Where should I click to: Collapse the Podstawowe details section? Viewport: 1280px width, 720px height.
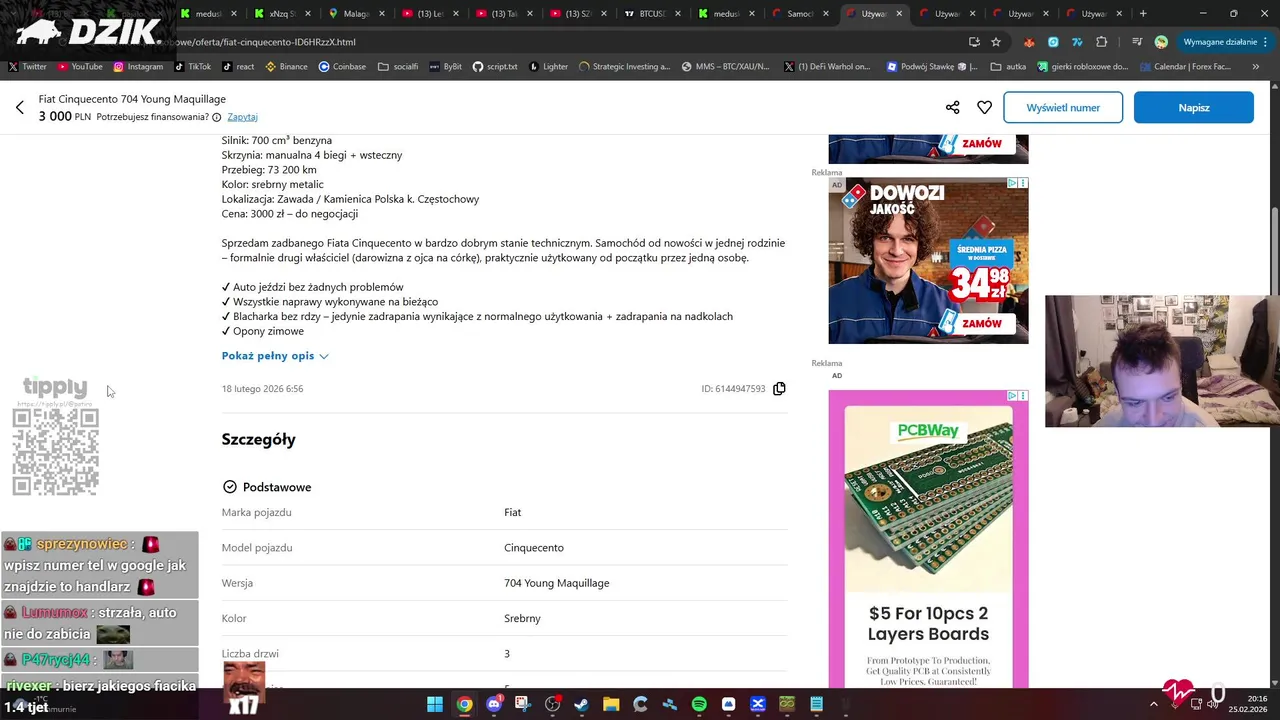pyautogui.click(x=266, y=487)
